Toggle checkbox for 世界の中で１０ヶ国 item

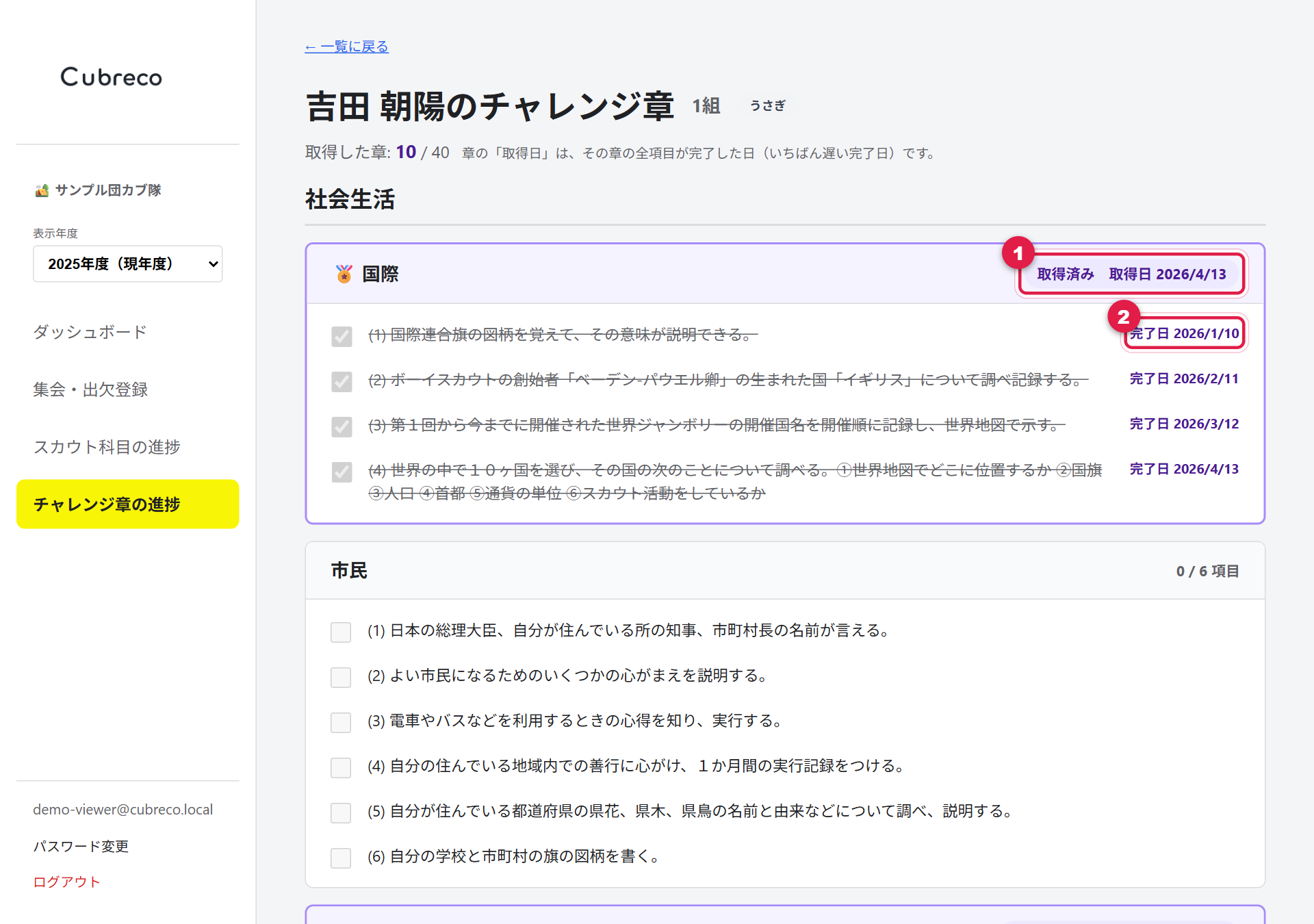point(342,472)
